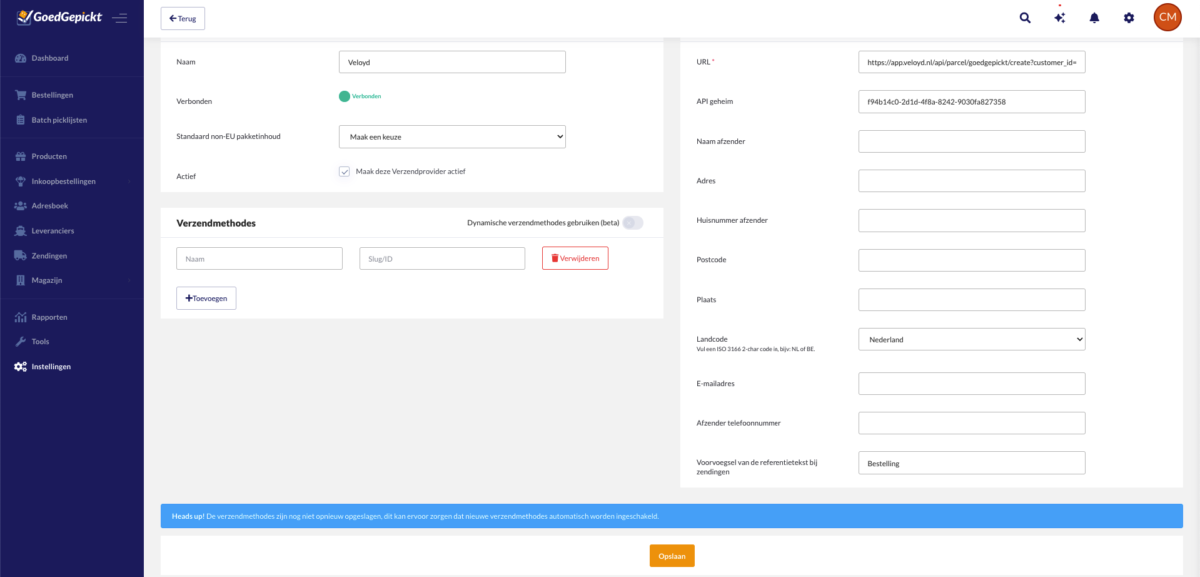Click the red Verwijderen button
The width and height of the screenshot is (1200, 577).
[x=574, y=258]
